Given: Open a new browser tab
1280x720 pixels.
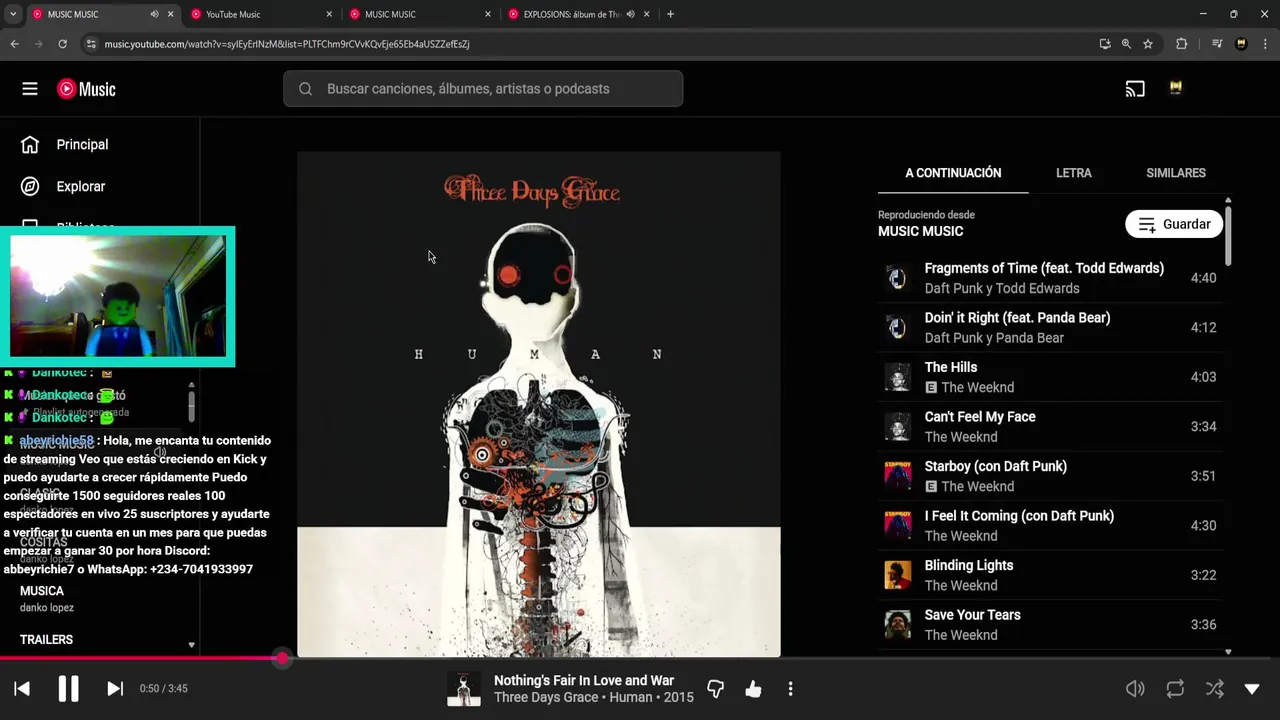Looking at the screenshot, I should pos(670,14).
